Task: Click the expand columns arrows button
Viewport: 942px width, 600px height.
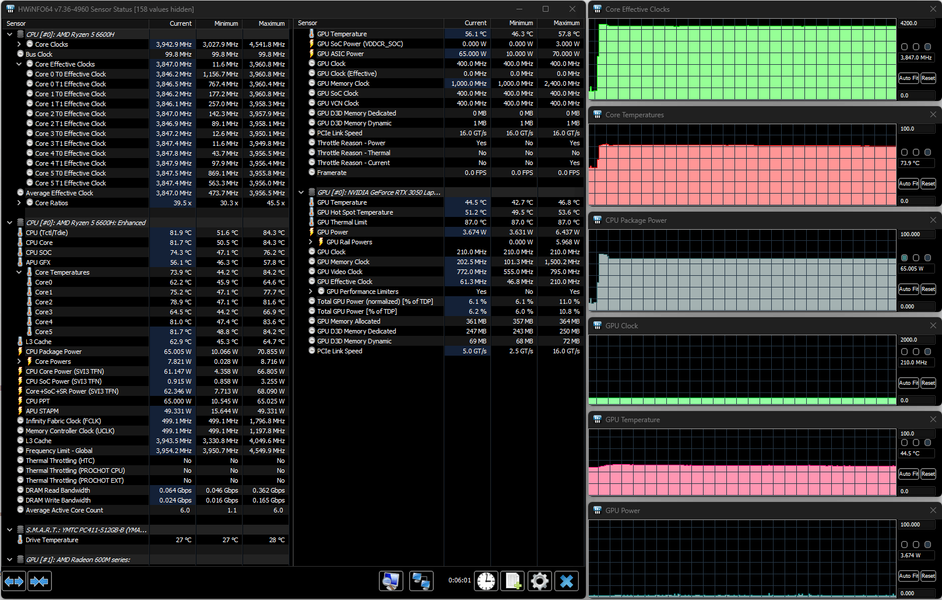Action: pos(14,581)
